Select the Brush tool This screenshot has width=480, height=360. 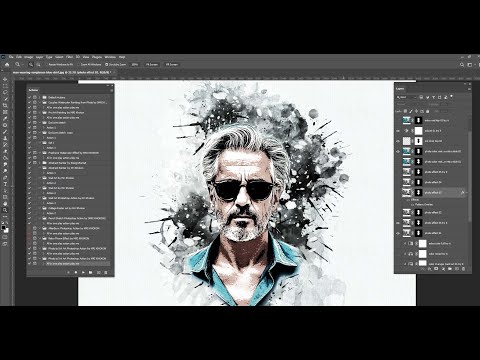pos(5,132)
